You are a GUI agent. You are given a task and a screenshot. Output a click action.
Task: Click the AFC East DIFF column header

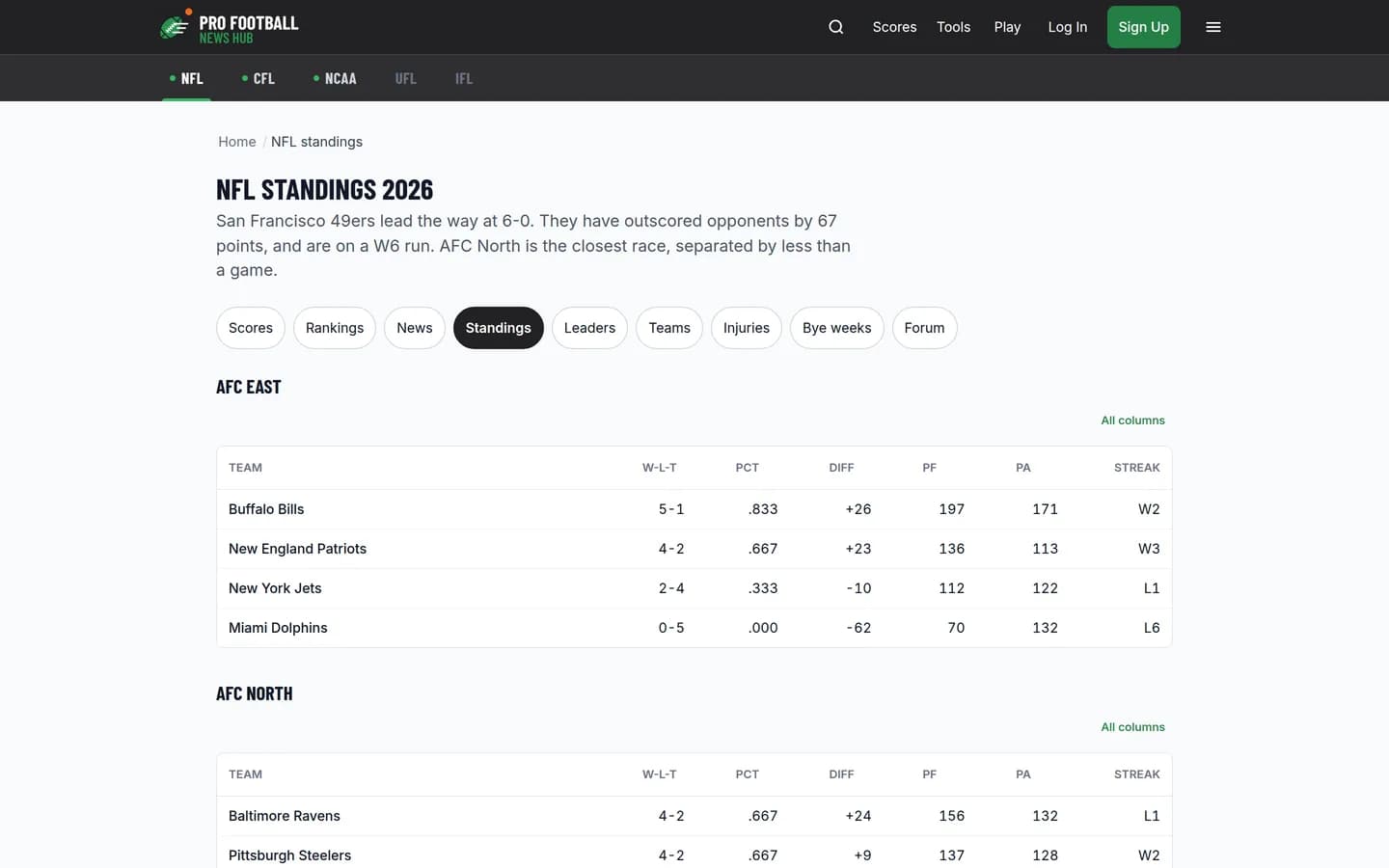[x=841, y=468]
